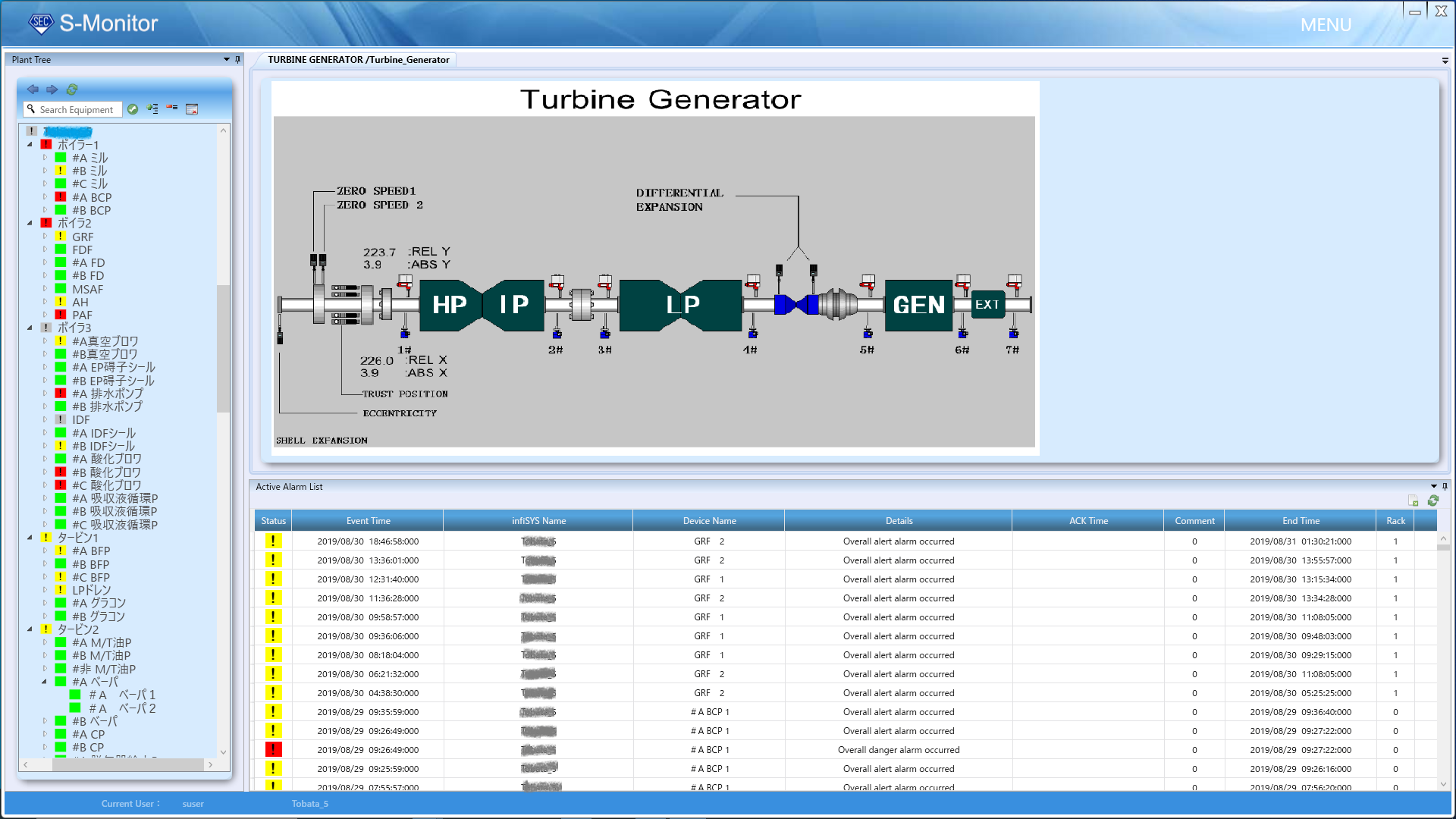The height and width of the screenshot is (819, 1456).
Task: Click the close window icon in tree toolbar
Action: pyautogui.click(x=192, y=109)
